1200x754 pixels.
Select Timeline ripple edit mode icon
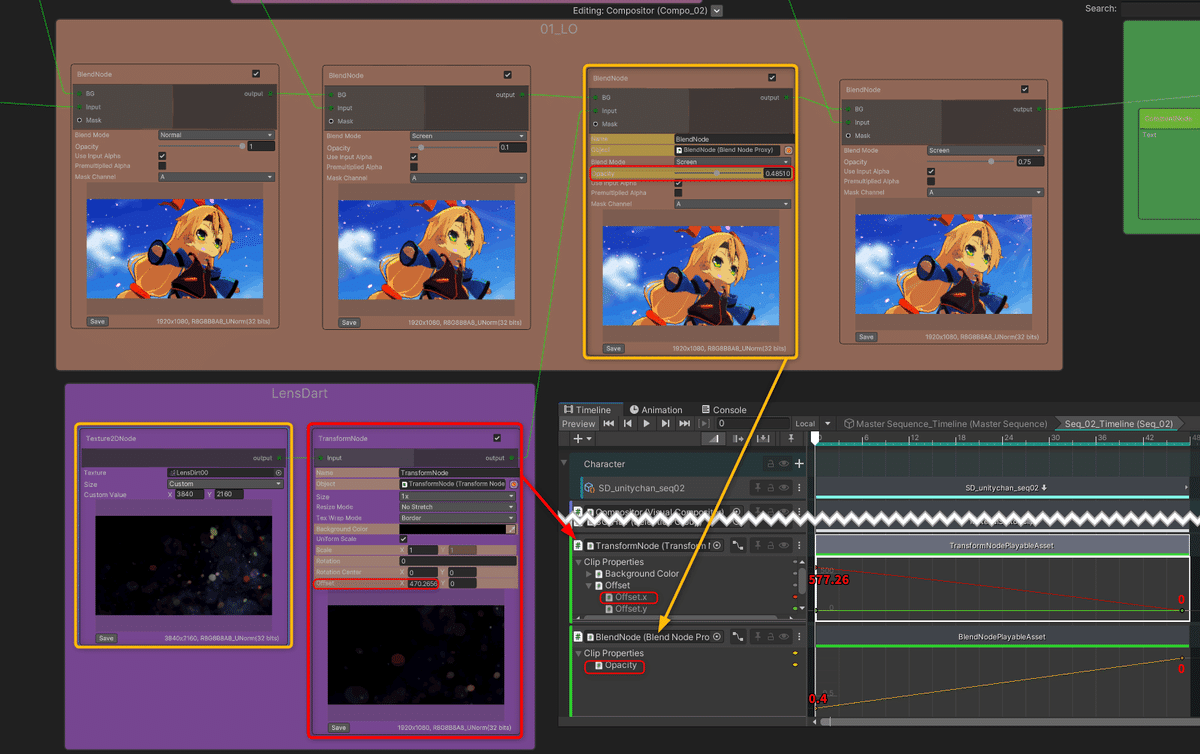pyautogui.click(x=738, y=438)
